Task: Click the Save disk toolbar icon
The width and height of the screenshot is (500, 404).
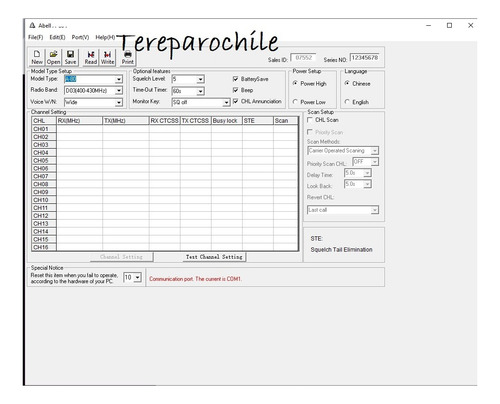Action: click(x=70, y=57)
